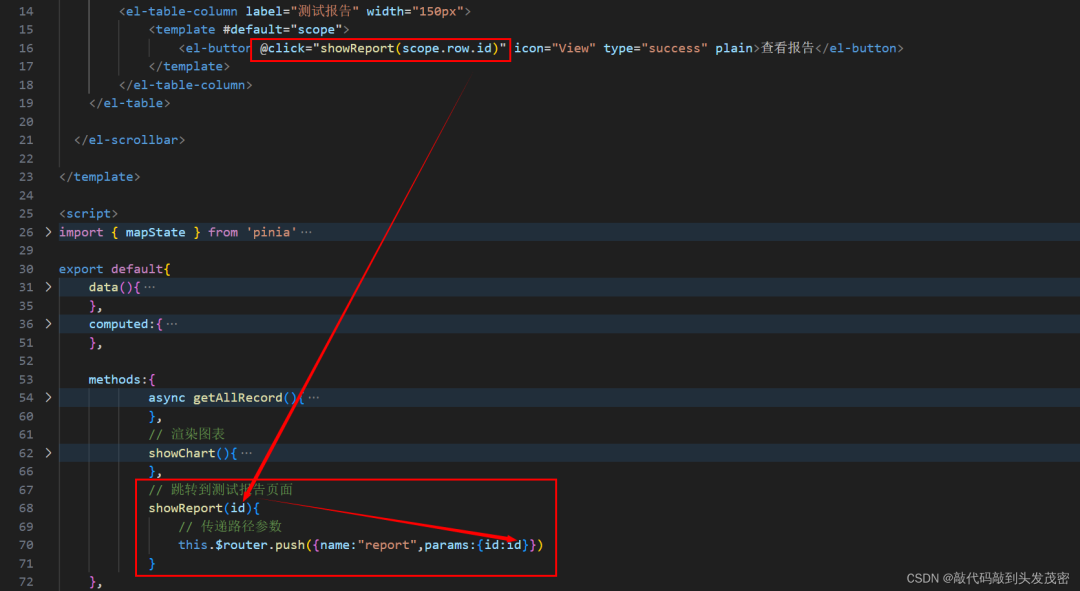Click the closing </el-table> tag
Screen dimensions: 1080x591
pyautogui.click(x=129, y=103)
